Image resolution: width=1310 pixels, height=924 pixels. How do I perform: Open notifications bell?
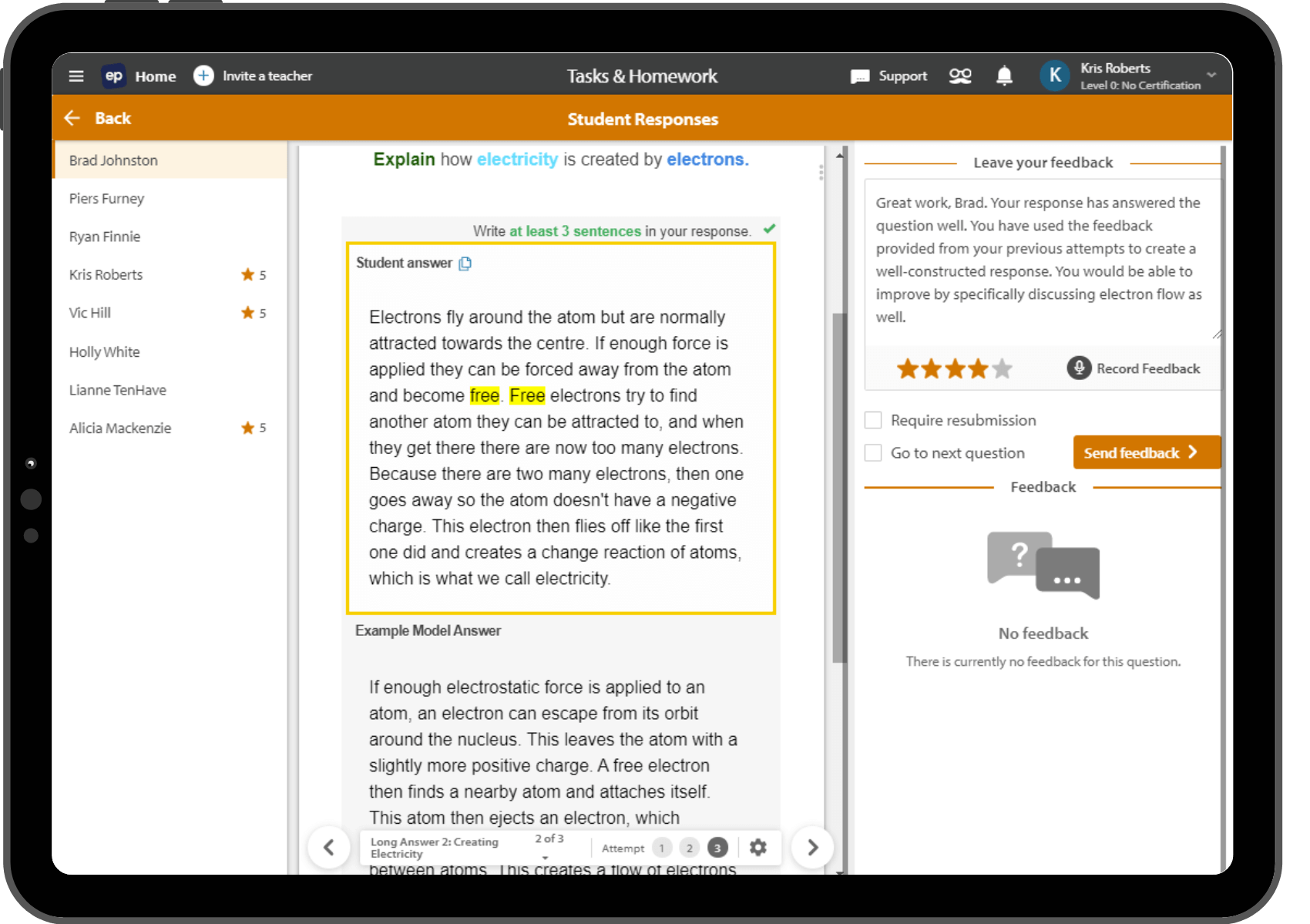point(1004,76)
